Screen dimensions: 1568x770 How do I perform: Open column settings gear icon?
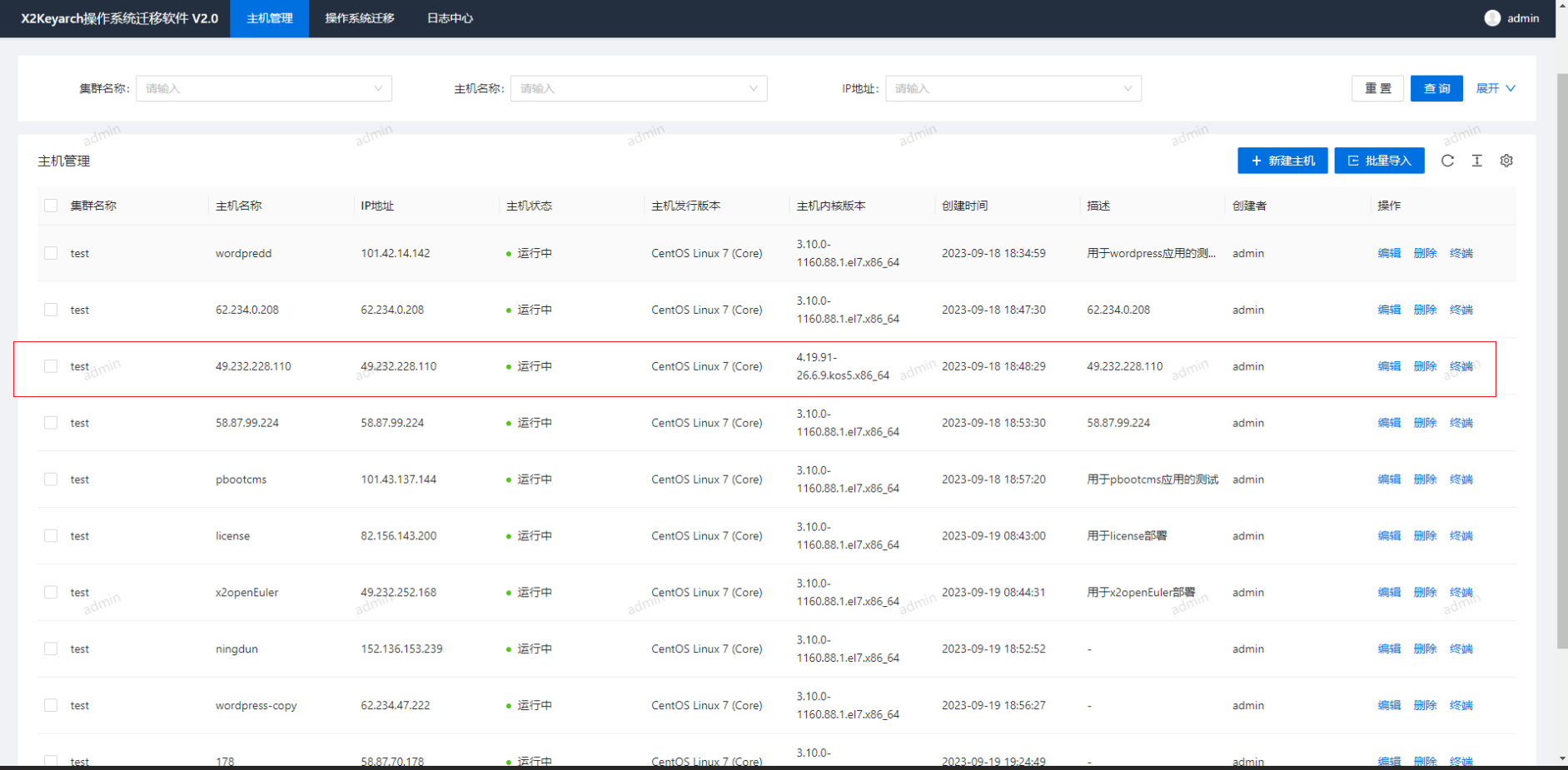(1506, 161)
